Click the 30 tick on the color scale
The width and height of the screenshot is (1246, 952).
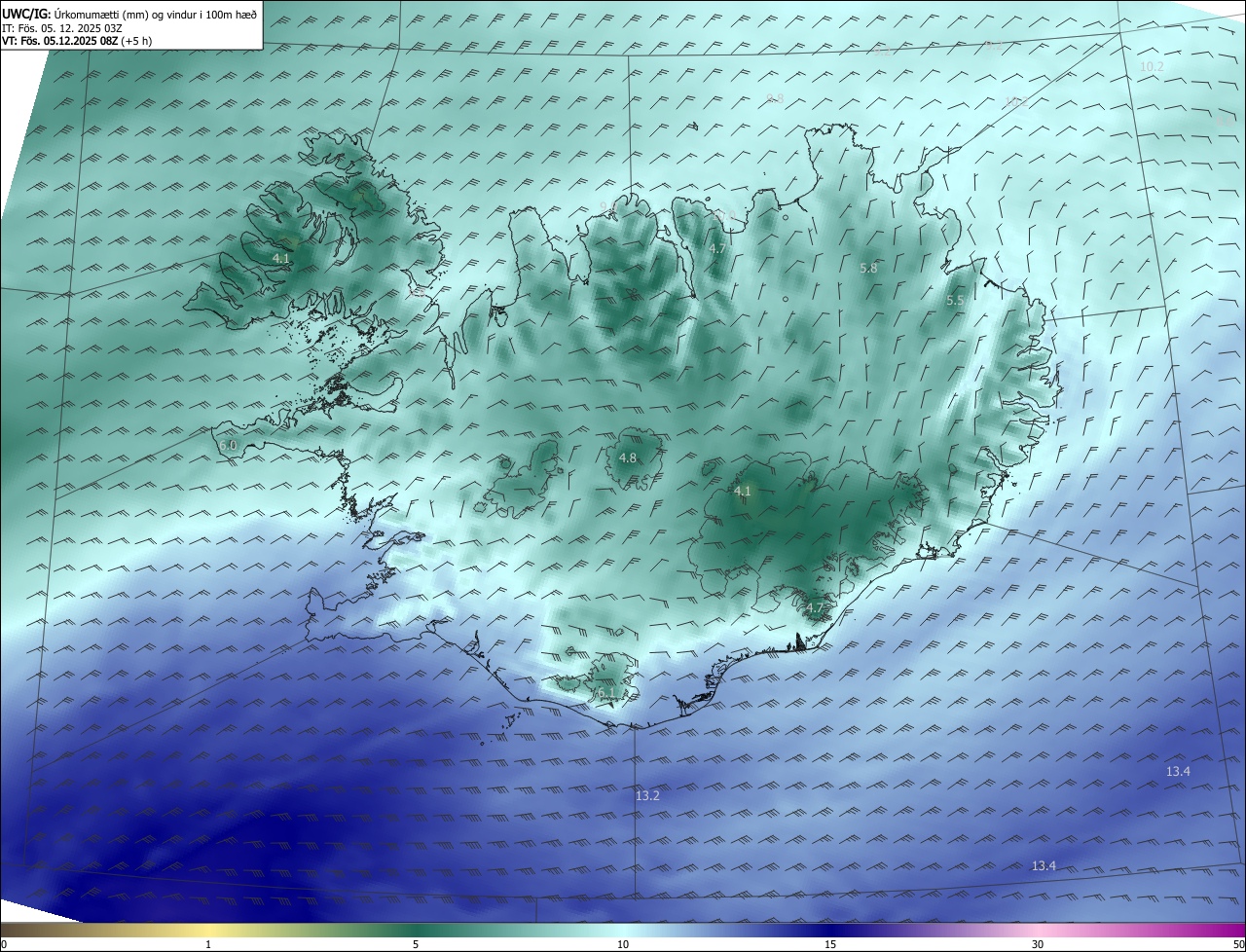point(1038,944)
